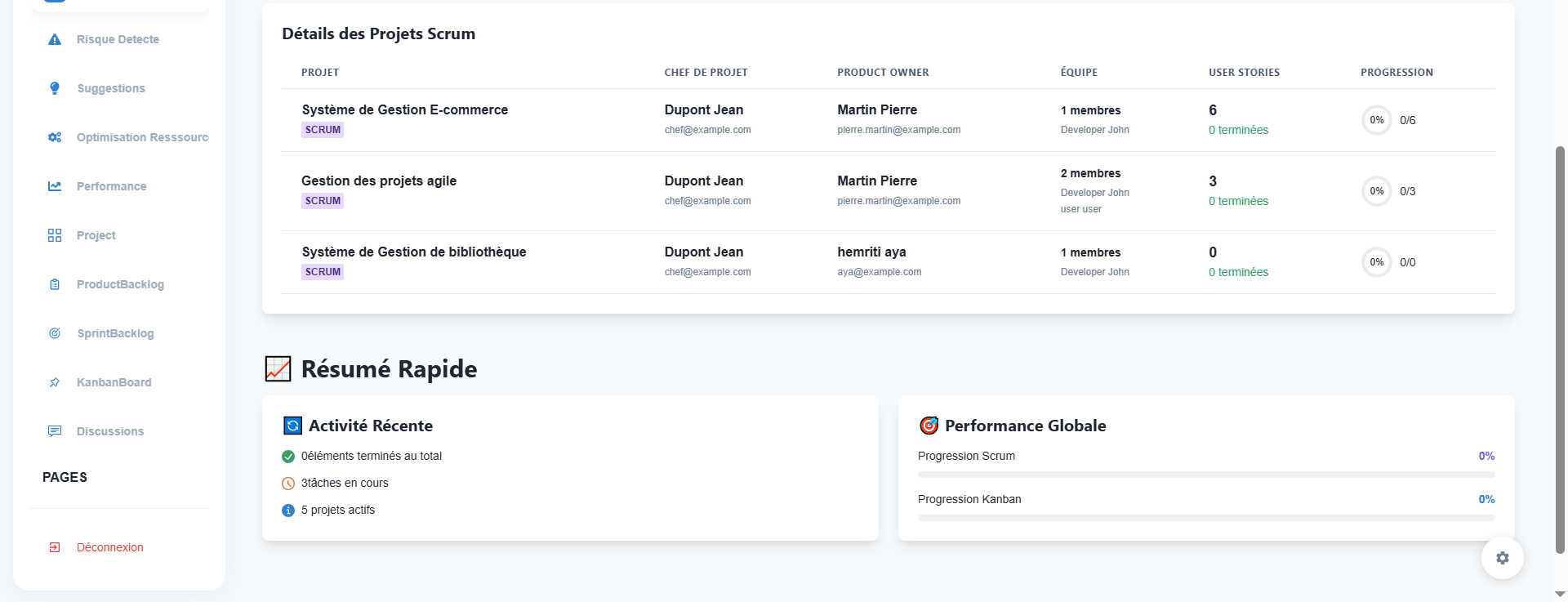Click the 0% progress circle for E-commerce project
This screenshot has width=1568, height=602.
pyautogui.click(x=1377, y=120)
